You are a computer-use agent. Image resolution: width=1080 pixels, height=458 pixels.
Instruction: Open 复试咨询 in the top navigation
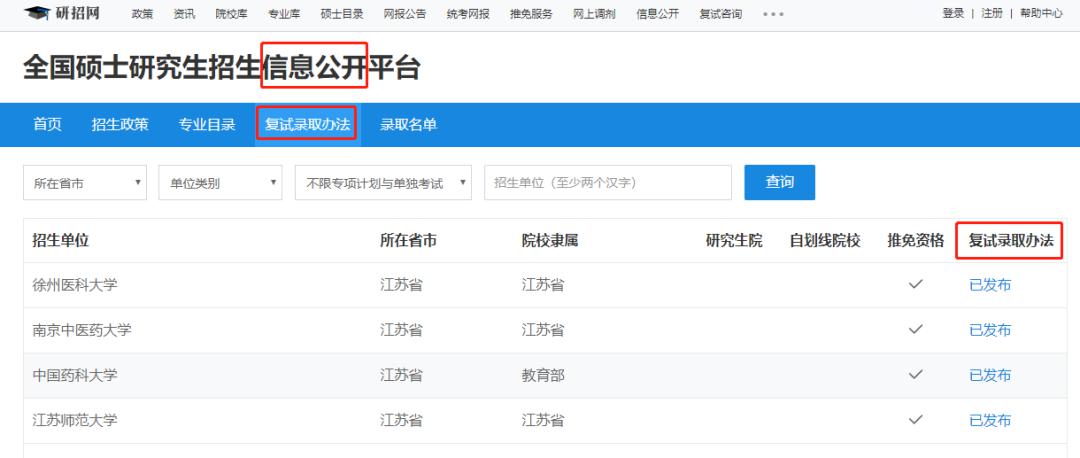720,14
